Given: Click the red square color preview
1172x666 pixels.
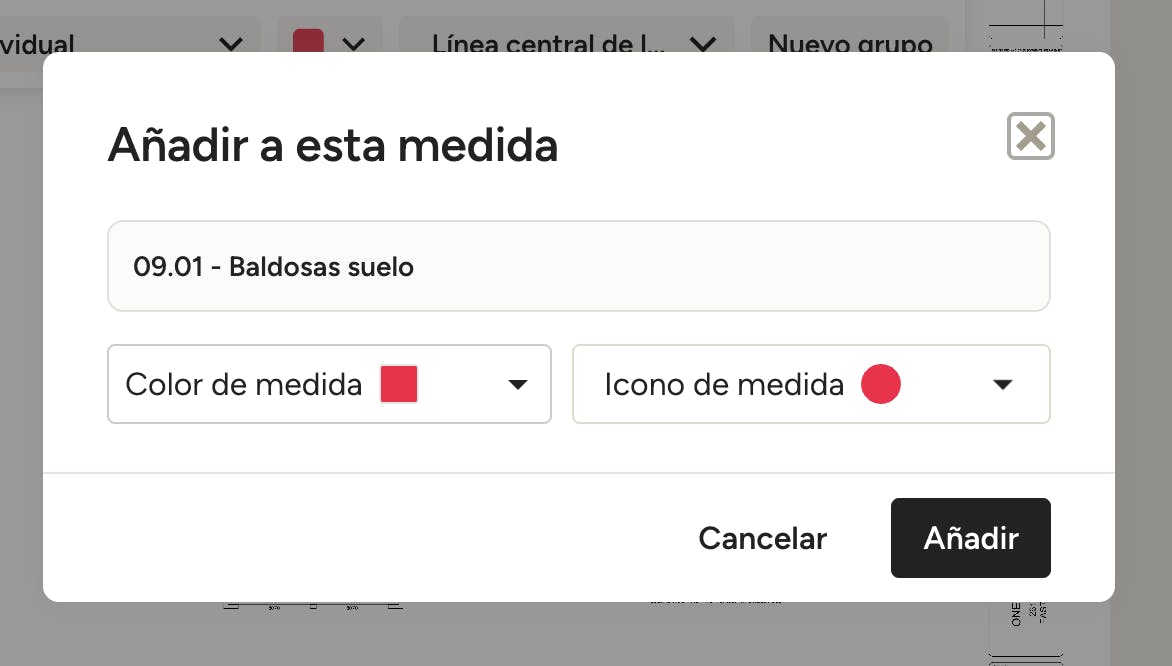Looking at the screenshot, I should click(398, 384).
